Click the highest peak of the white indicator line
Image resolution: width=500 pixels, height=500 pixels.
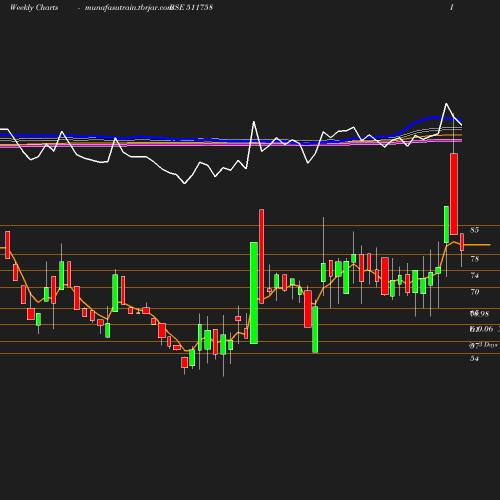coord(446,104)
